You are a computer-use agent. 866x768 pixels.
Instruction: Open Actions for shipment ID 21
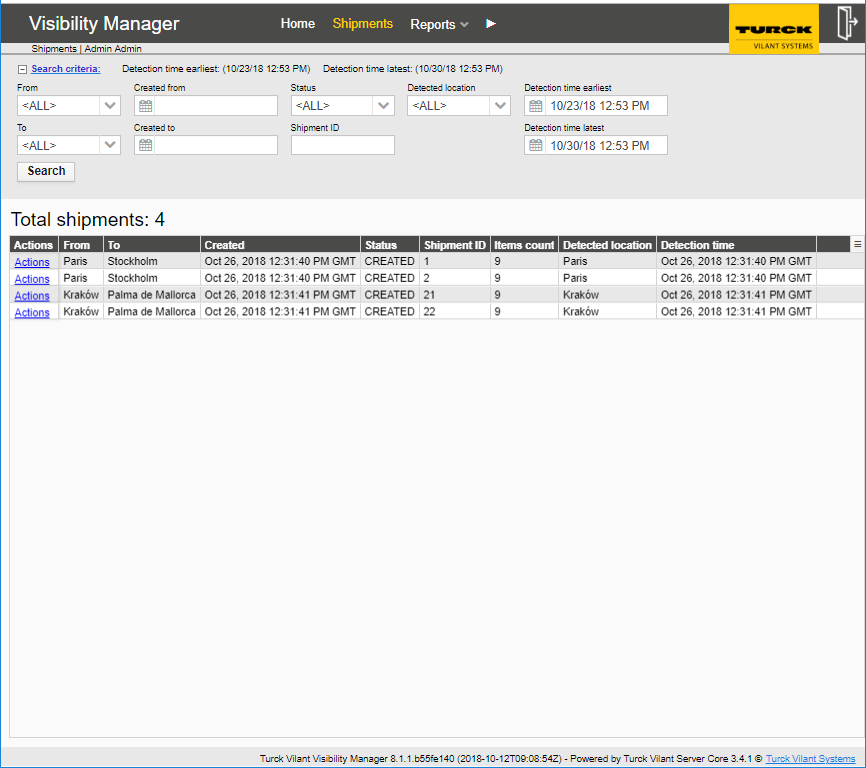click(32, 295)
